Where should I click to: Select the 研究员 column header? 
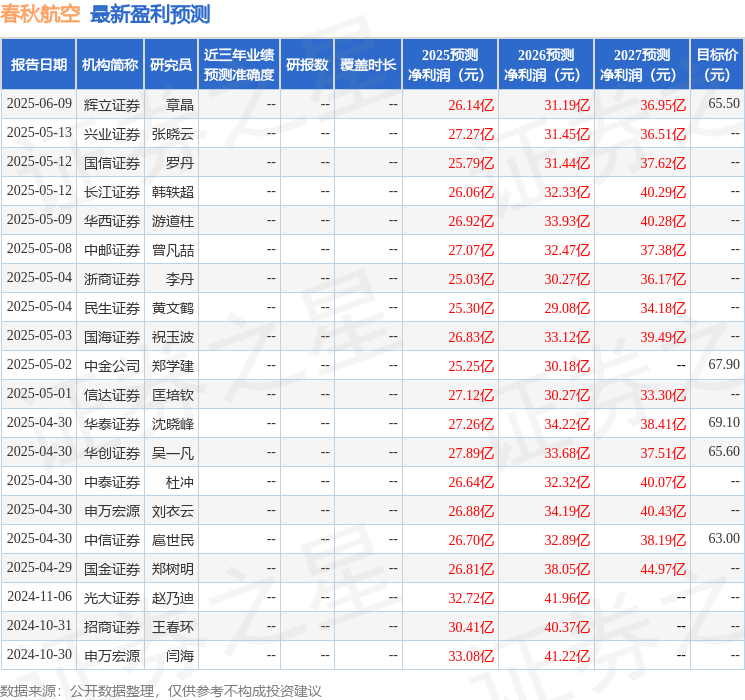[171, 65]
